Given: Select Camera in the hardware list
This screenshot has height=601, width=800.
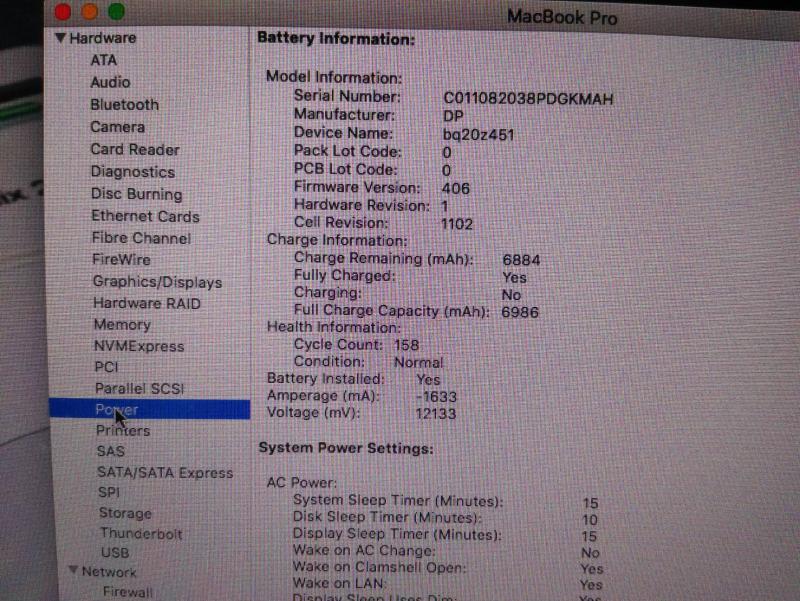Looking at the screenshot, I should [118, 127].
